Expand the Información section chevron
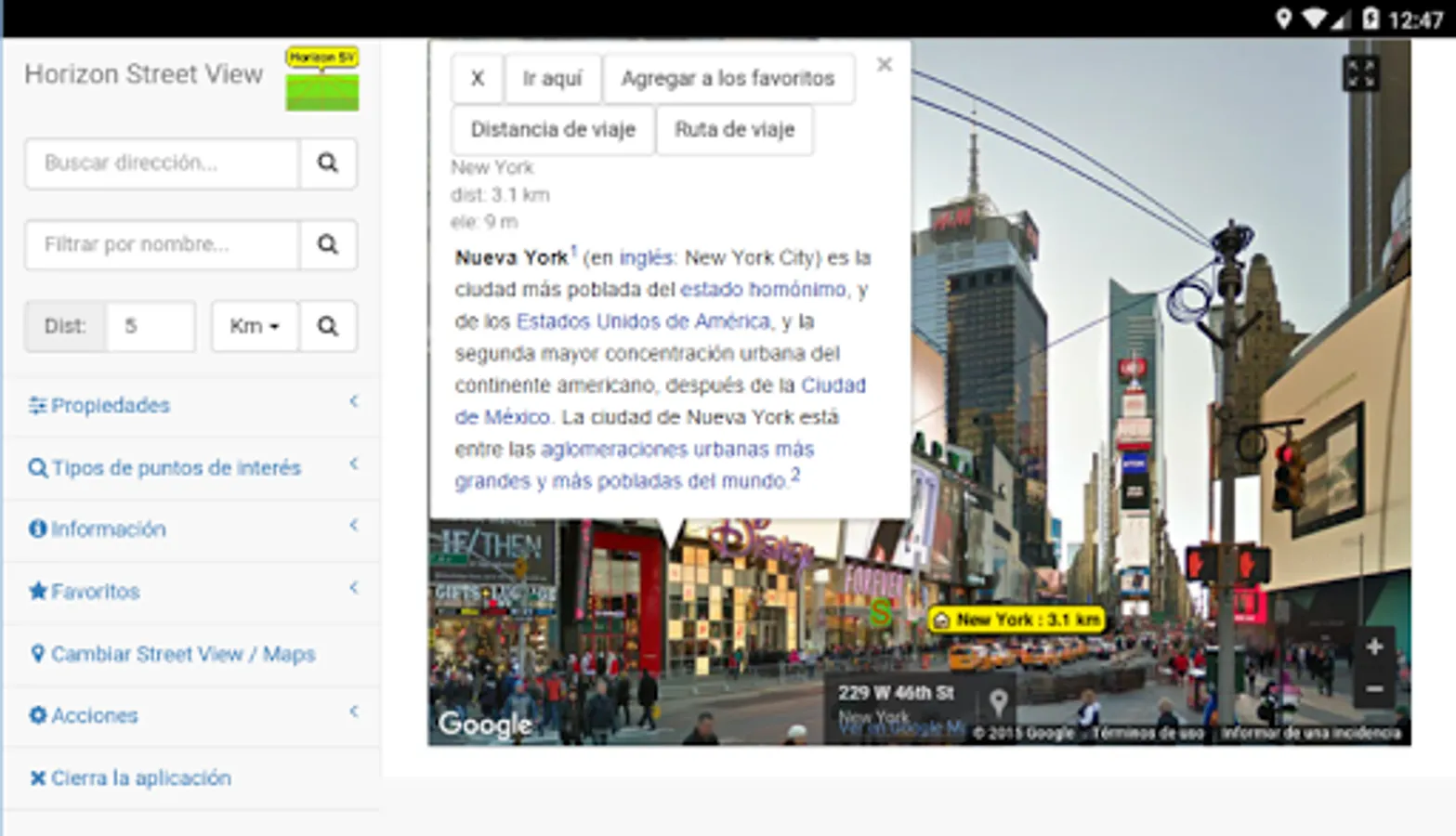The image size is (1456, 836). pyautogui.click(x=354, y=526)
